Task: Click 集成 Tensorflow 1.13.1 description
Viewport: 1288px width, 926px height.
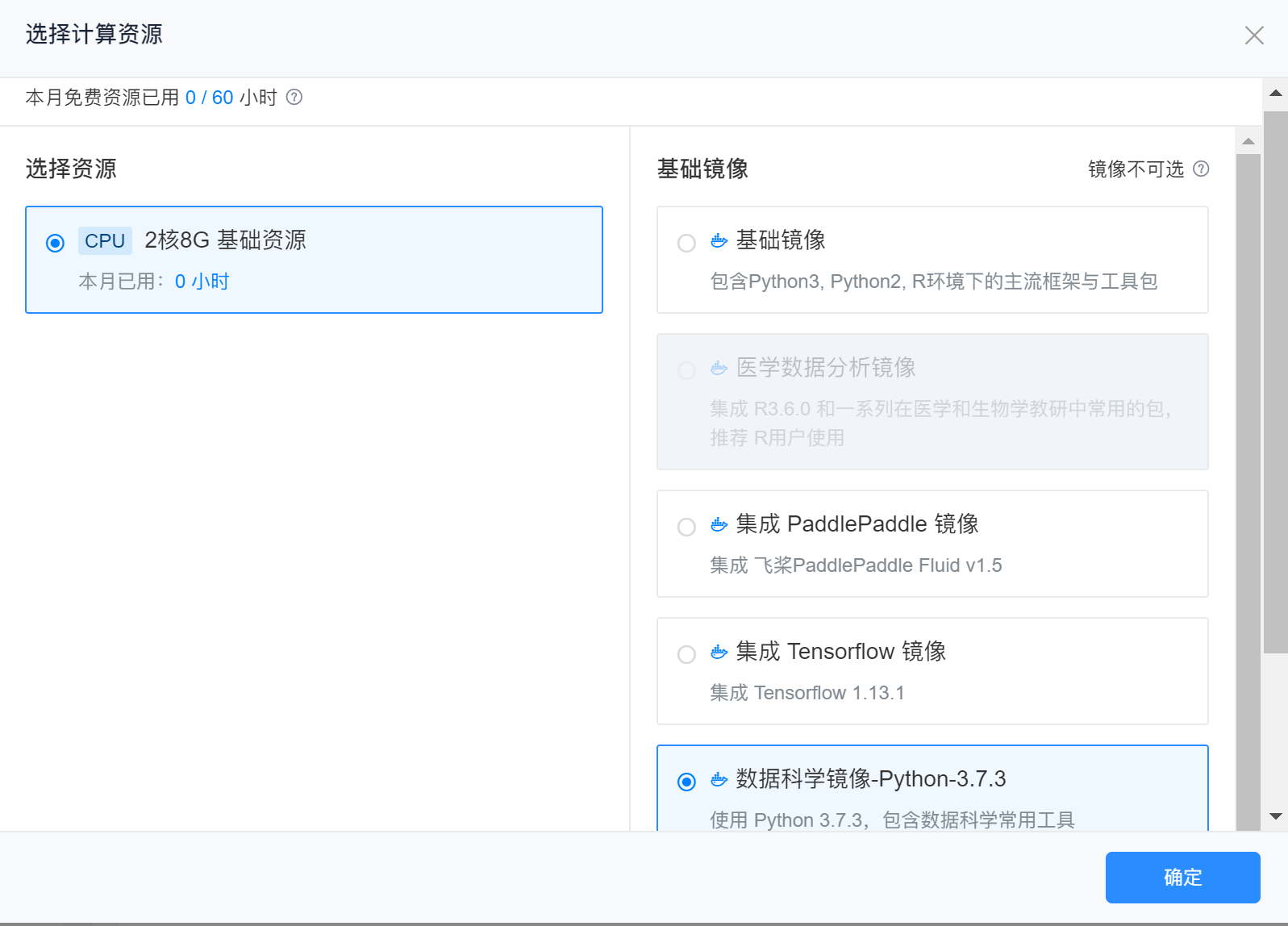Action: [807, 693]
